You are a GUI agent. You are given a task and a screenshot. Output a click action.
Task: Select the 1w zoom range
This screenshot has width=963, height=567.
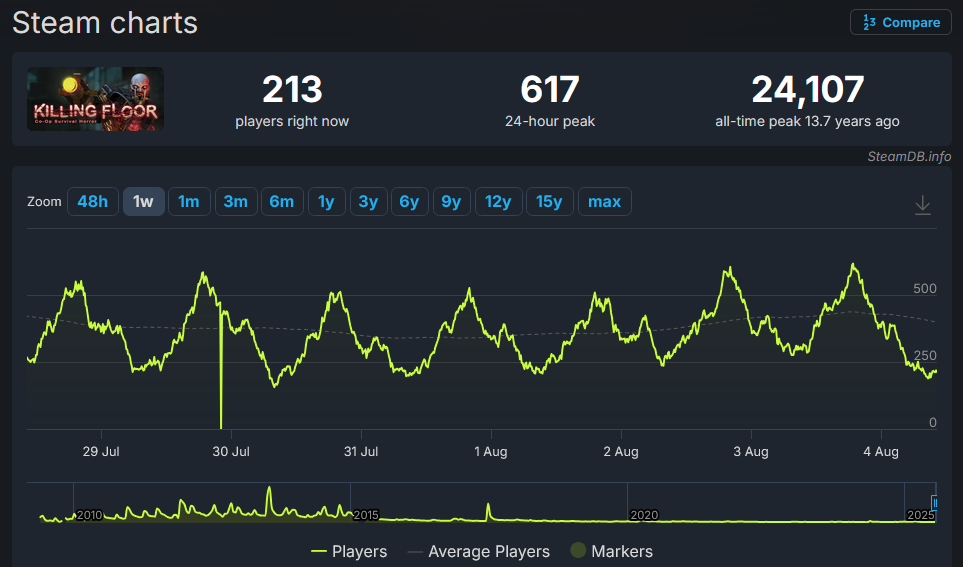144,201
